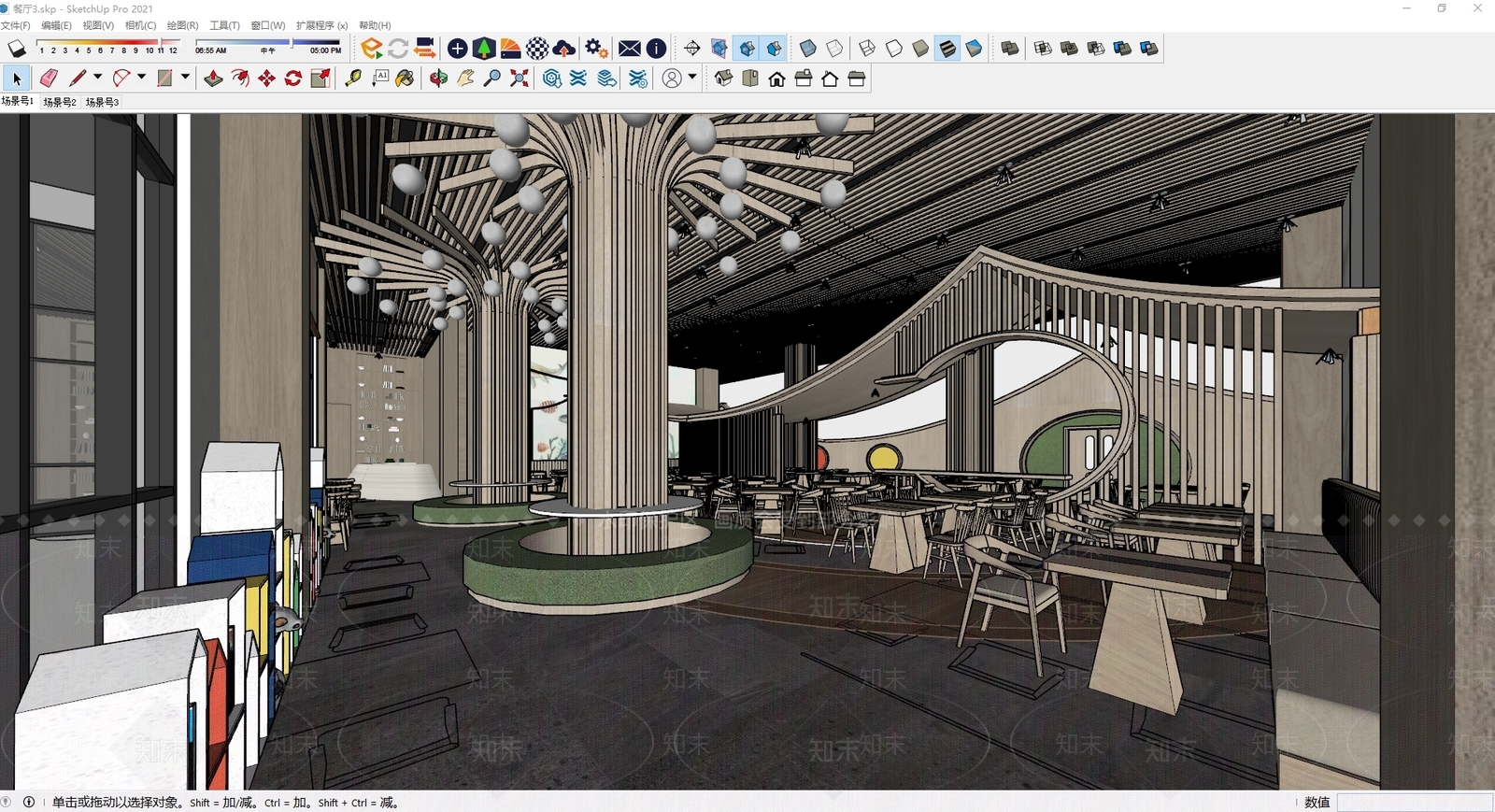This screenshot has height=812, width=1495.
Task: Open the gear settings icon
Action: pyautogui.click(x=596, y=48)
